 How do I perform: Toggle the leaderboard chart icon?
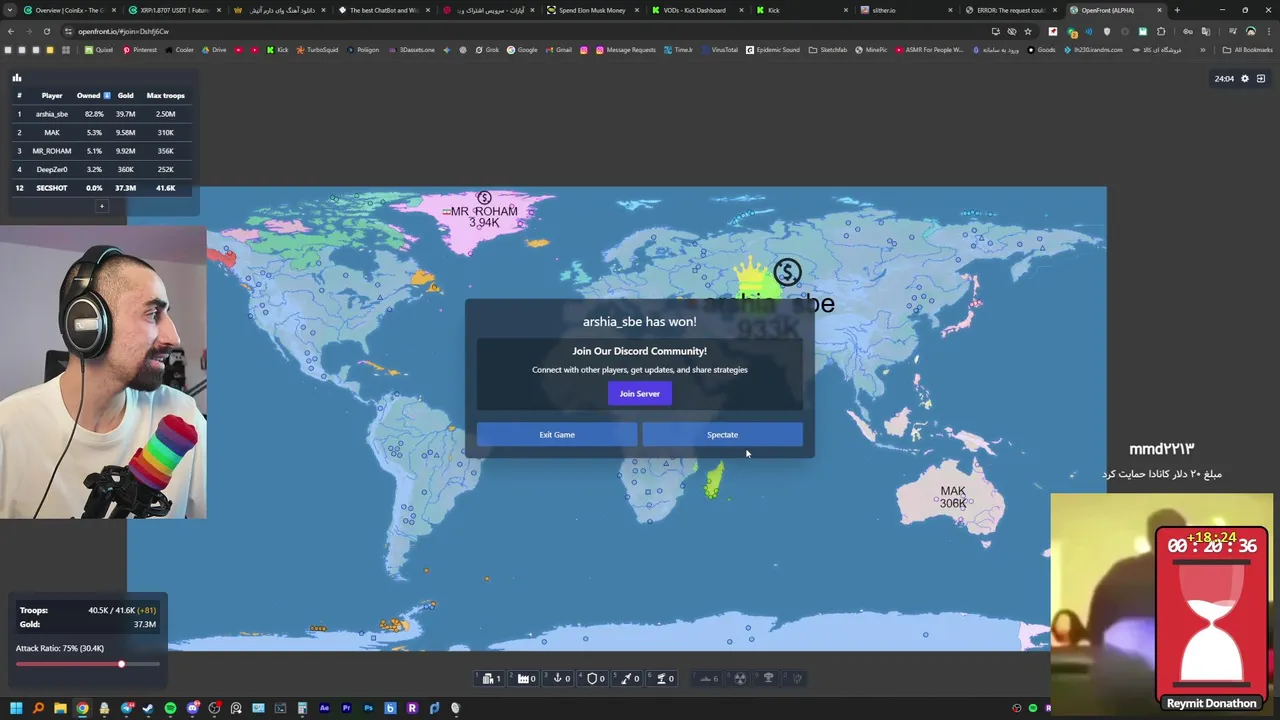17,78
